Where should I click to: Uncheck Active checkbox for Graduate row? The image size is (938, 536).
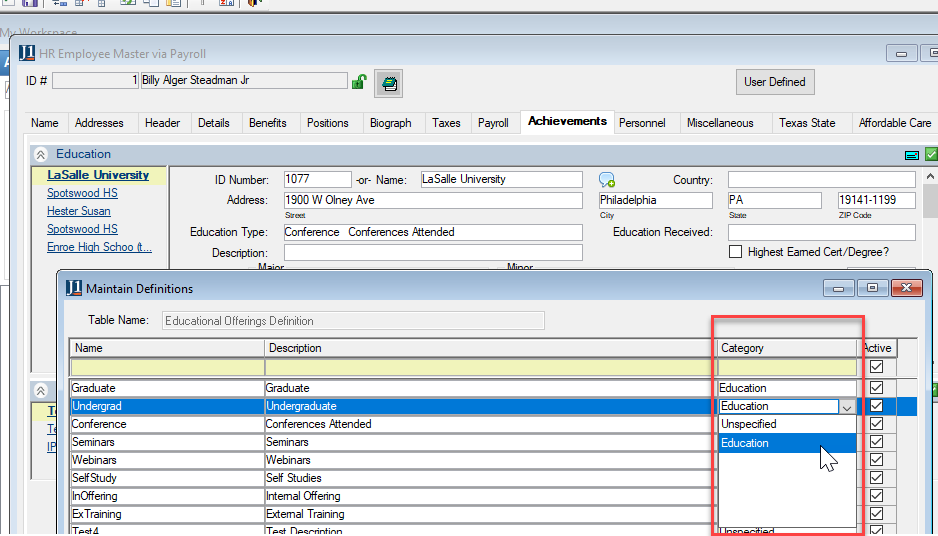tap(877, 388)
